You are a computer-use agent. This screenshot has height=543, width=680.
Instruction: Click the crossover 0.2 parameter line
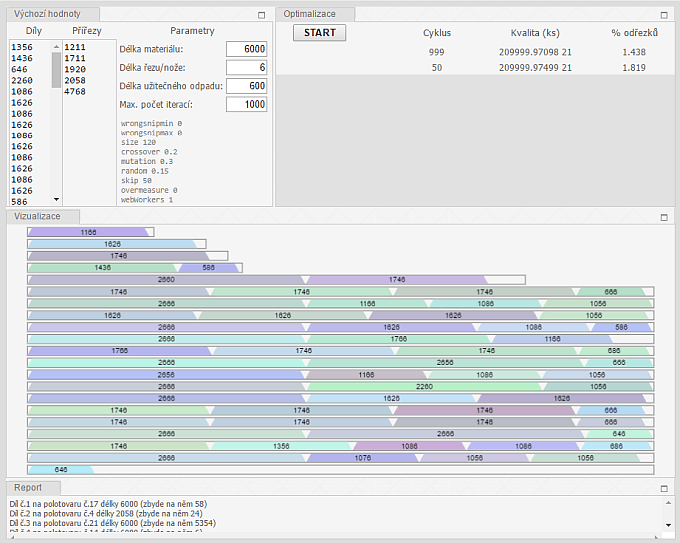click(149, 152)
